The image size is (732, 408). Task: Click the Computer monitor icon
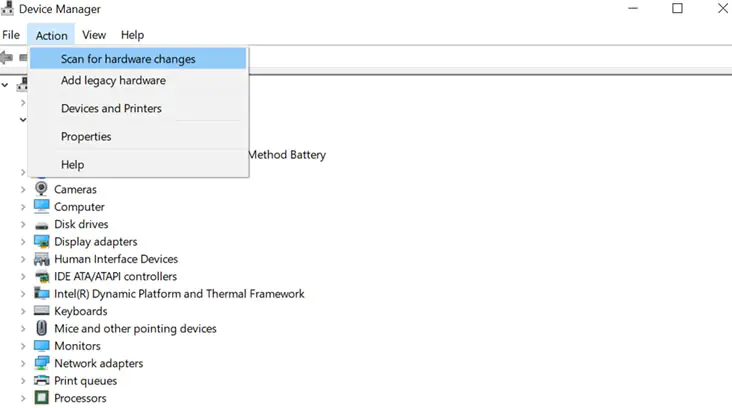click(x=42, y=206)
